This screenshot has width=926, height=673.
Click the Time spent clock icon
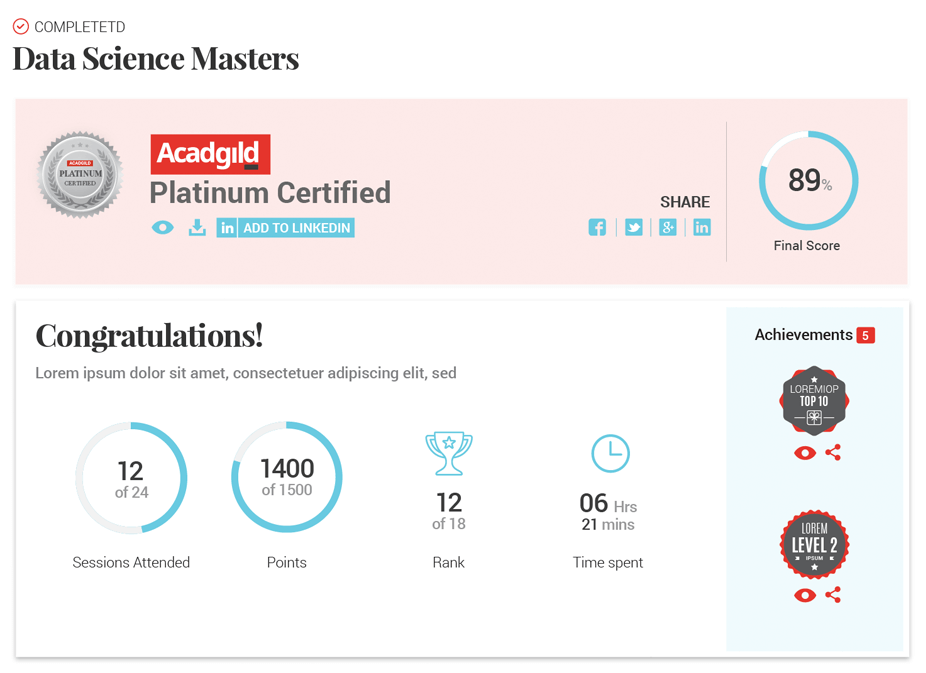610,453
